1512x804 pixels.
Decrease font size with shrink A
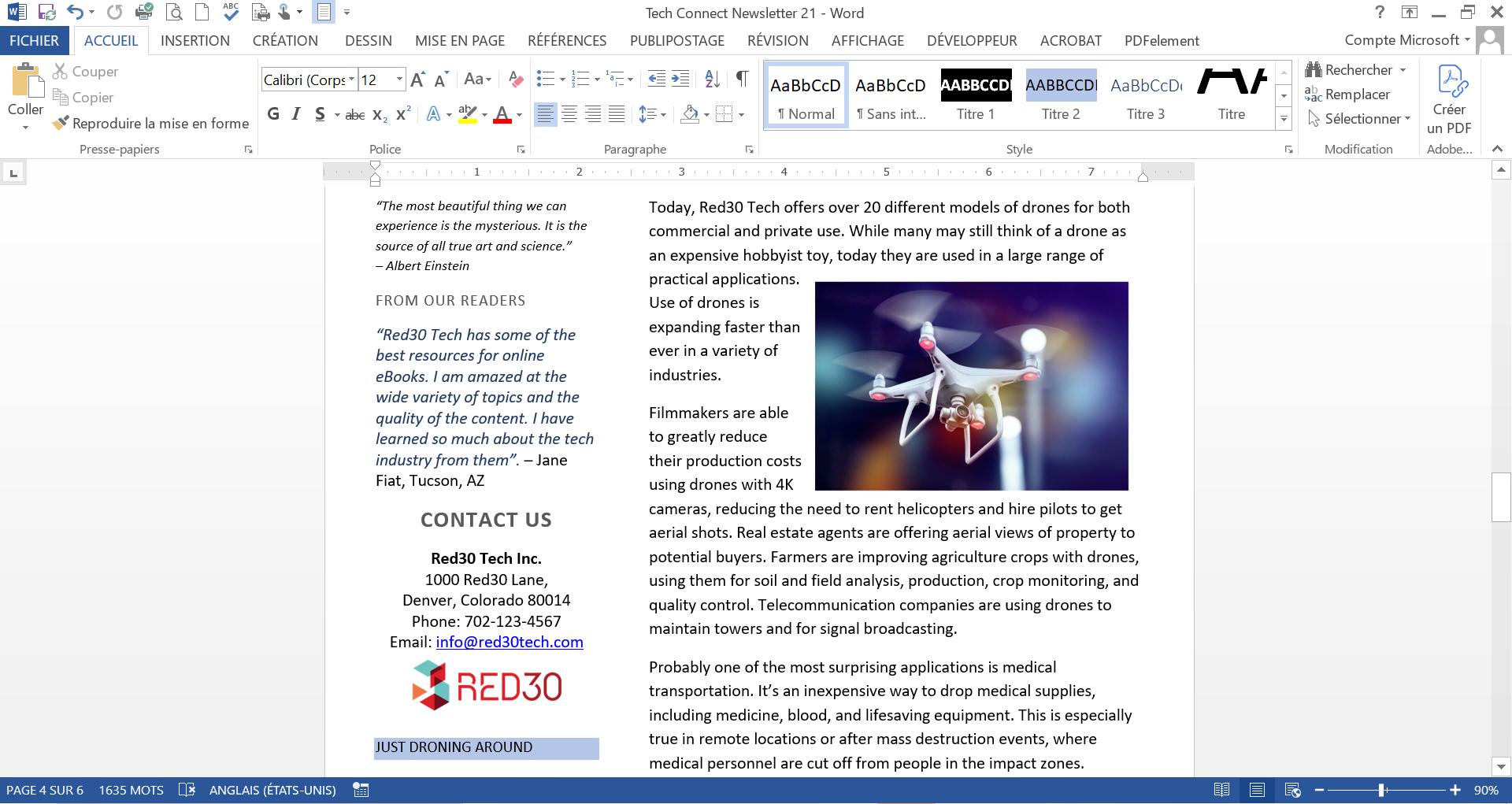pos(441,80)
